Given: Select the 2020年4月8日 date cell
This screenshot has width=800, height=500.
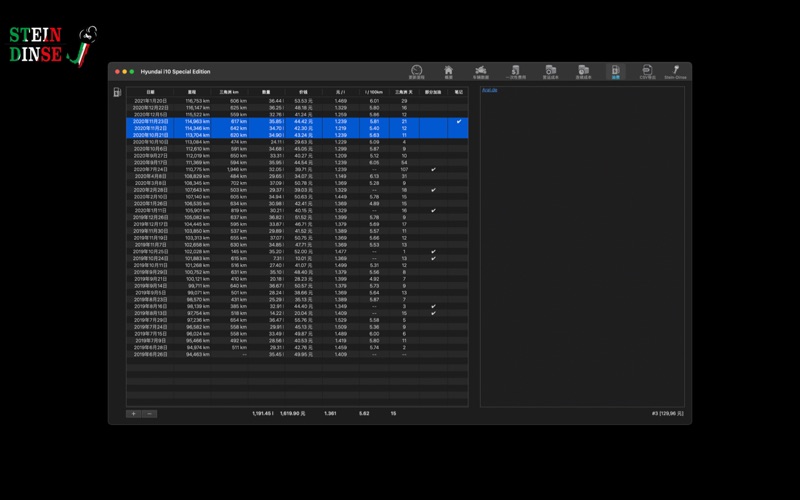Looking at the screenshot, I should click(151, 176).
